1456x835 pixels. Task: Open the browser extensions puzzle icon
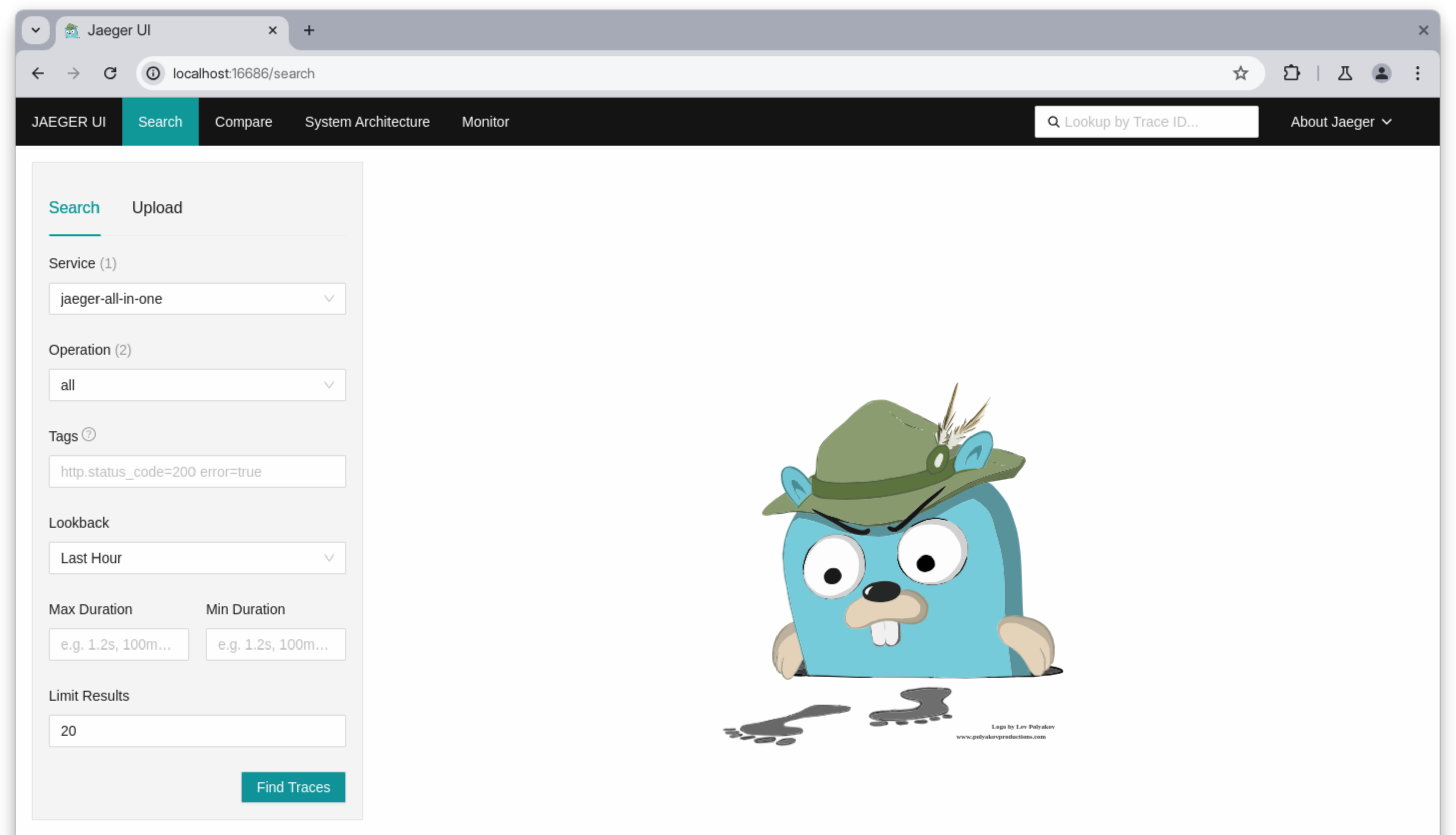(1292, 73)
